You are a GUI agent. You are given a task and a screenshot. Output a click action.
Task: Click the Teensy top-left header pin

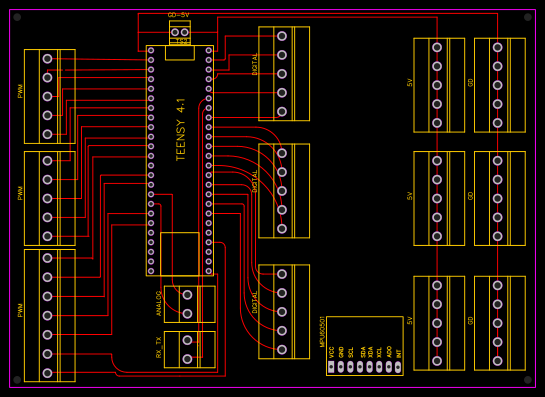click(151, 50)
